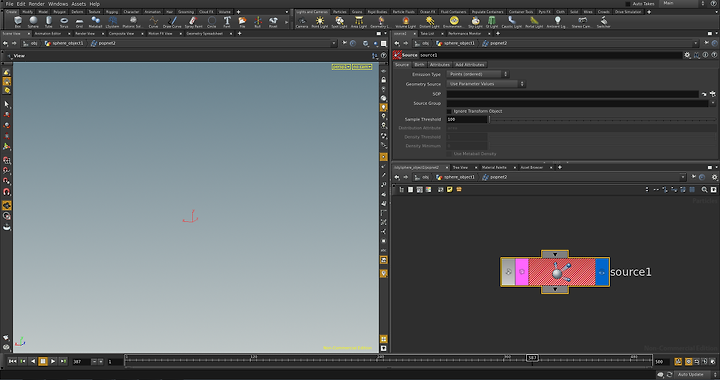
Task: Select the Draw Curve shelf tool
Action: (172, 22)
